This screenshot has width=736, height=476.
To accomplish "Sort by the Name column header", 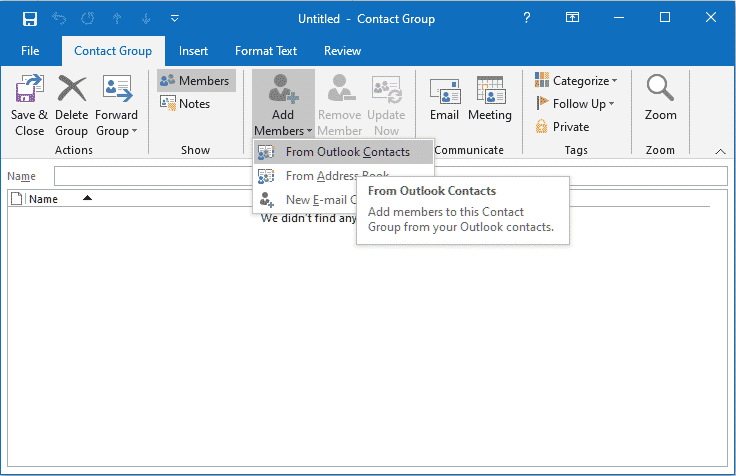I will tap(43, 199).
